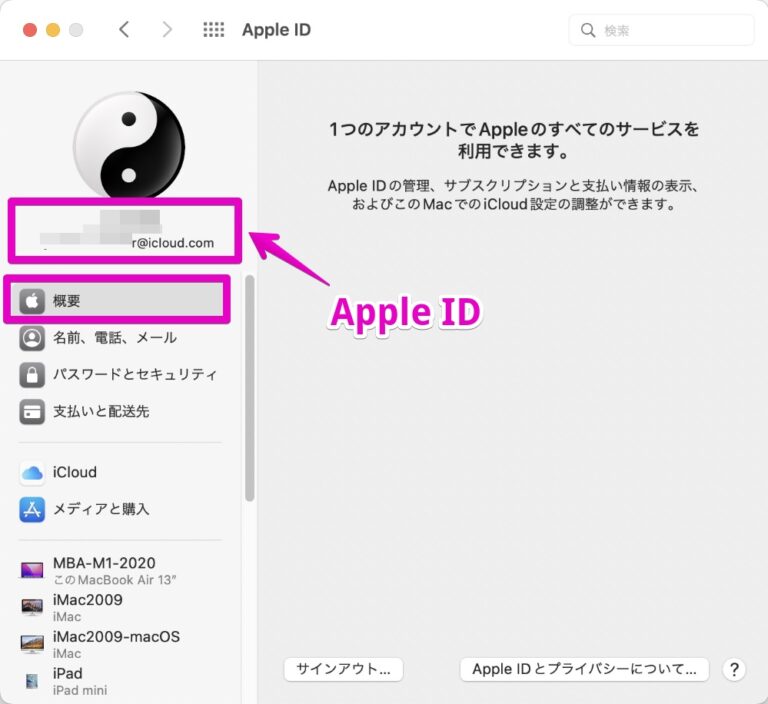Click the padlock icon for パスワードとセキュリティ
This screenshot has width=768, height=704.
coord(32,375)
